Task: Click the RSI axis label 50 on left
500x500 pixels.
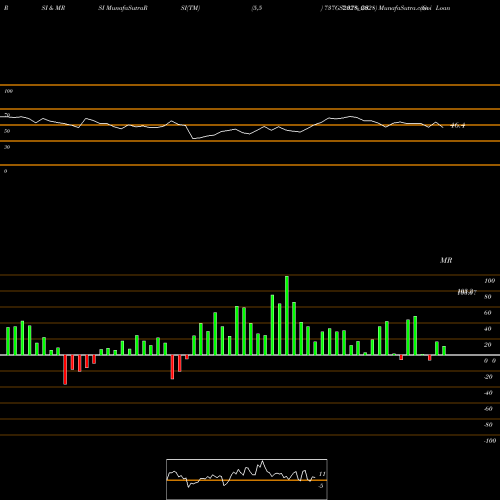Action: coord(7,131)
